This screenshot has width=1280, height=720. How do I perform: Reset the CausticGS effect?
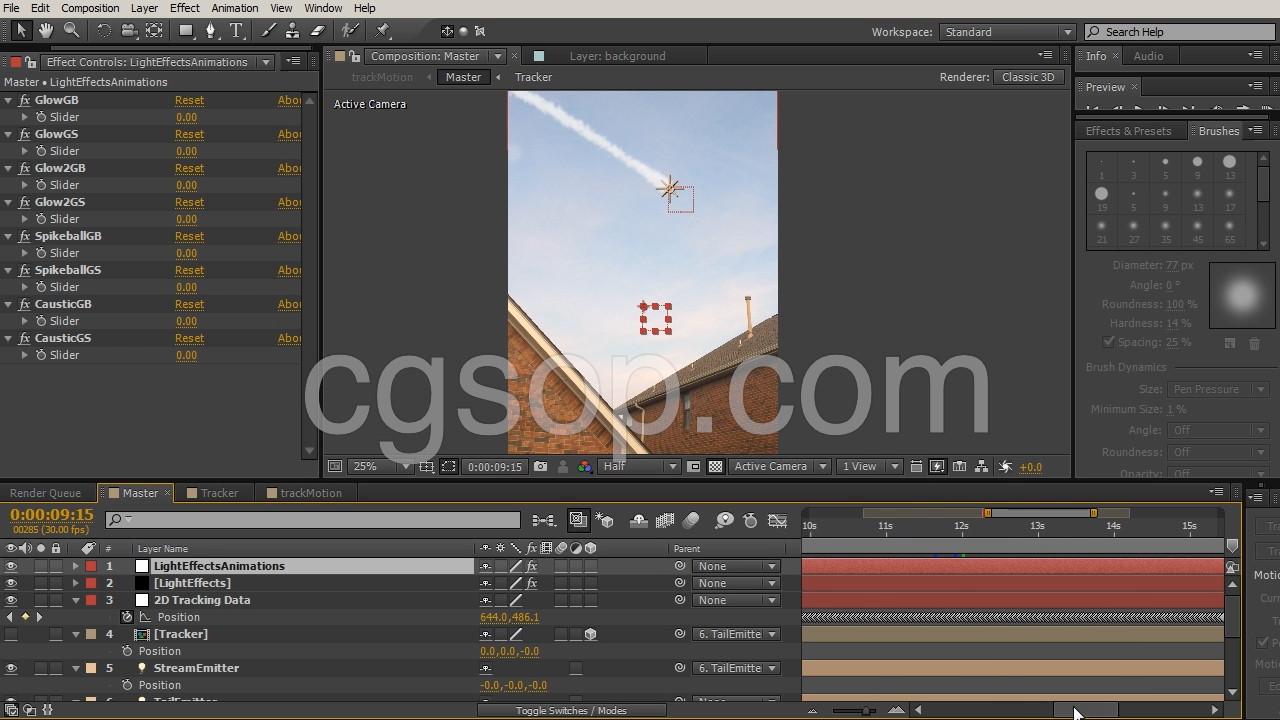pyautogui.click(x=189, y=338)
